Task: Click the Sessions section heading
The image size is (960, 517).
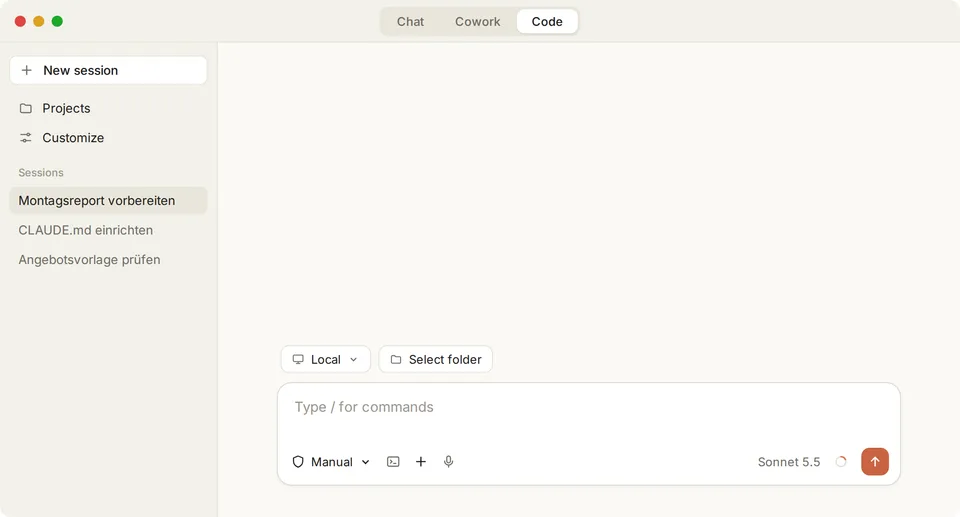Action: (41, 173)
